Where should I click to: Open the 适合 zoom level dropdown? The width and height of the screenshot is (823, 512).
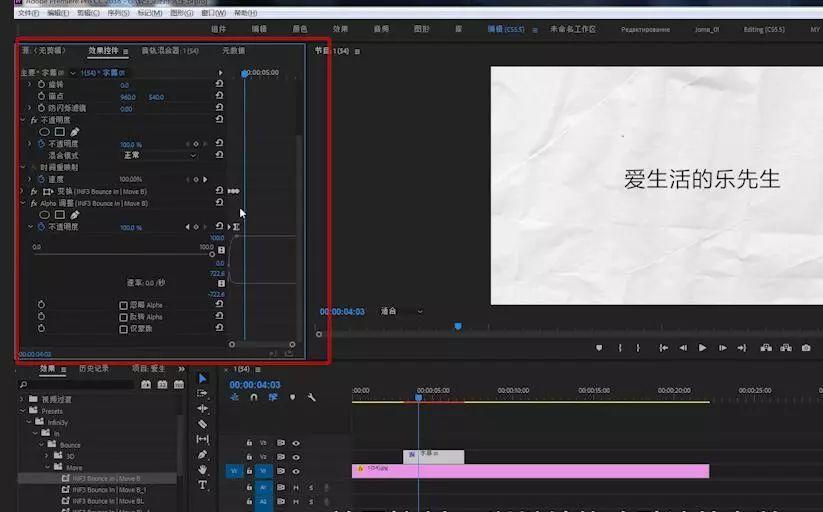(x=400, y=312)
